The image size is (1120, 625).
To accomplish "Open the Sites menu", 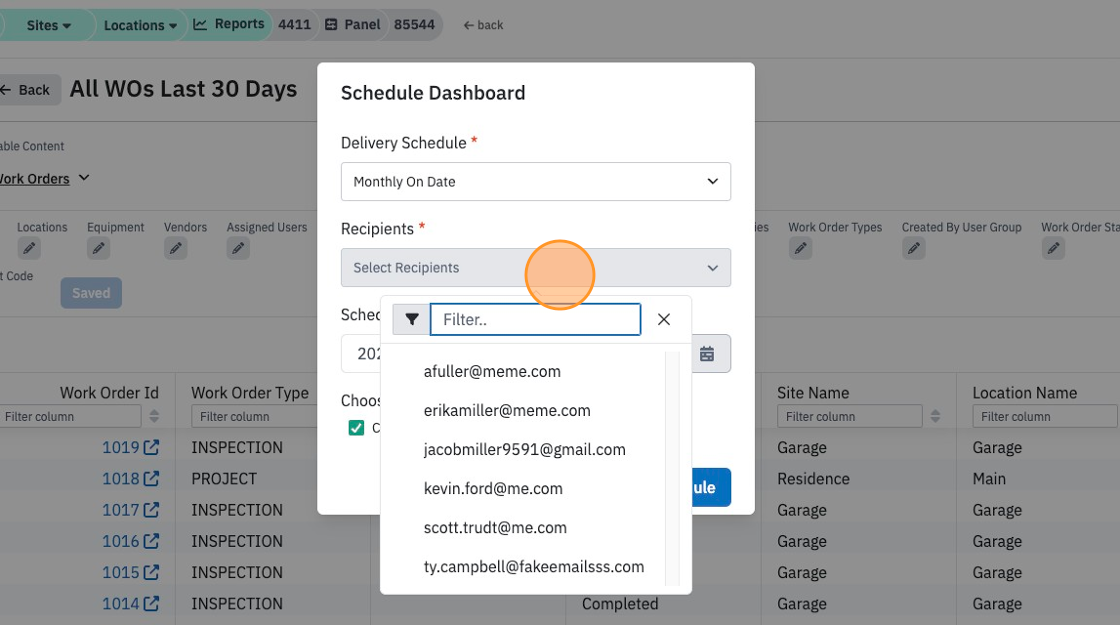I will [x=48, y=25].
